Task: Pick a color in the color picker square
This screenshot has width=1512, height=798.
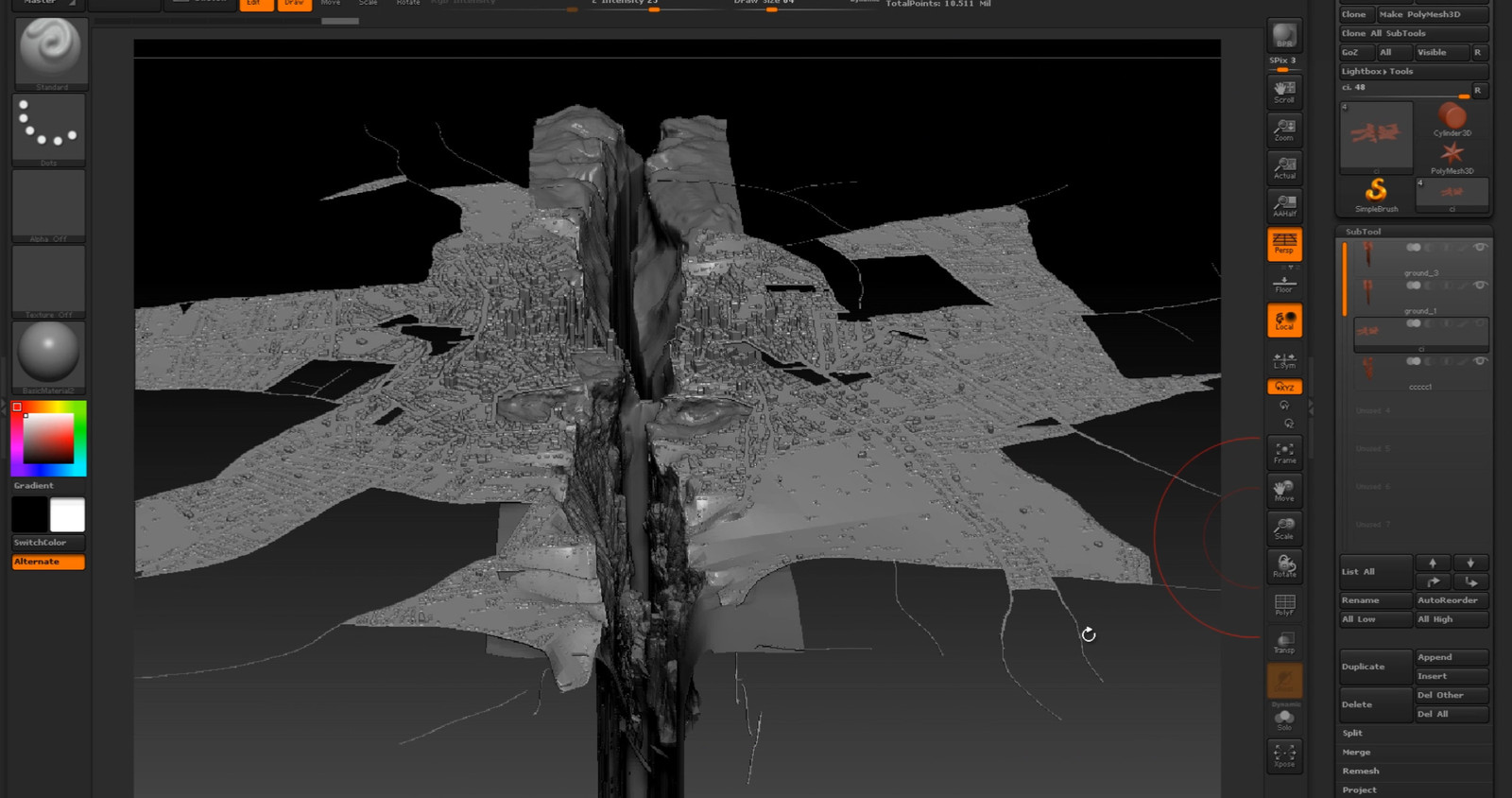Action: (x=48, y=438)
